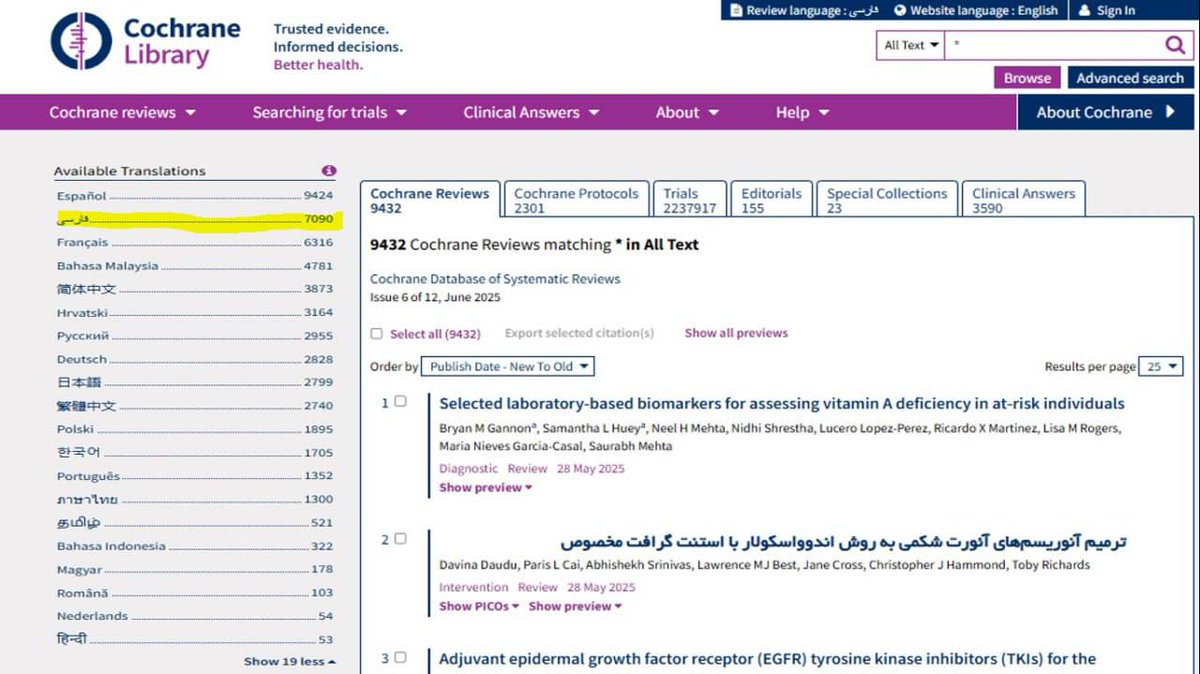Filter by ภาษาไทย translations
The width and height of the screenshot is (1200, 674).
click(195, 499)
